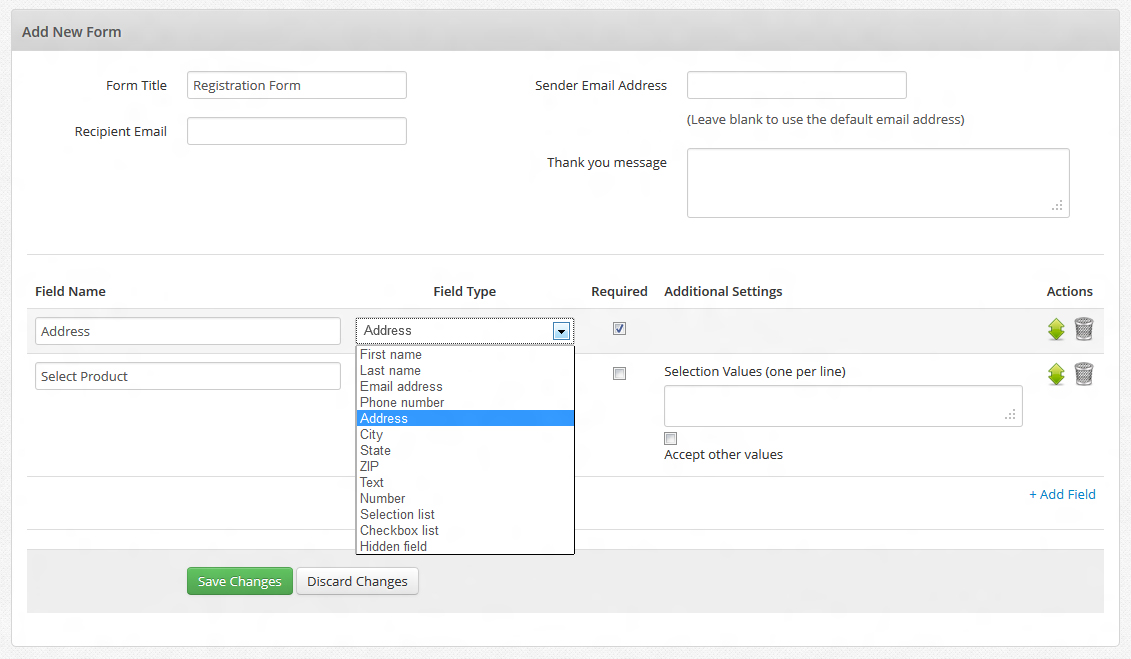Click into the Thank you message textarea
The width and height of the screenshot is (1131, 659).
click(878, 183)
